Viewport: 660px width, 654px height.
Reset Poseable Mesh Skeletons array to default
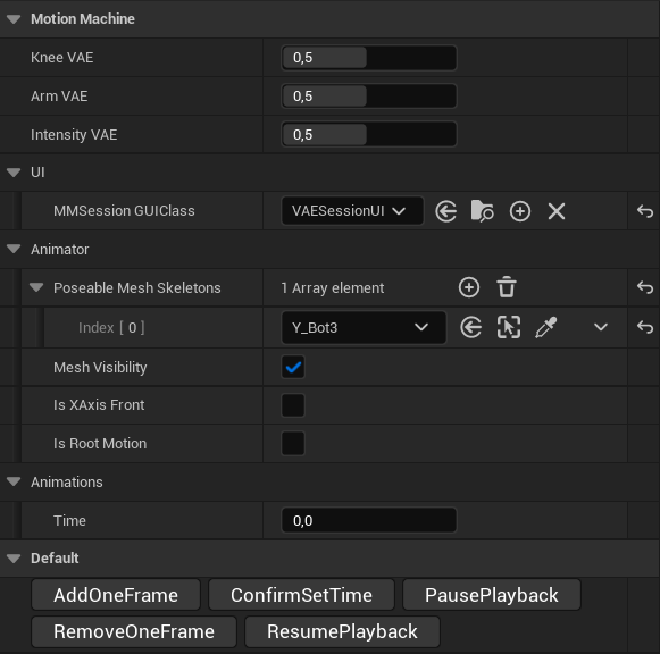coord(644,287)
